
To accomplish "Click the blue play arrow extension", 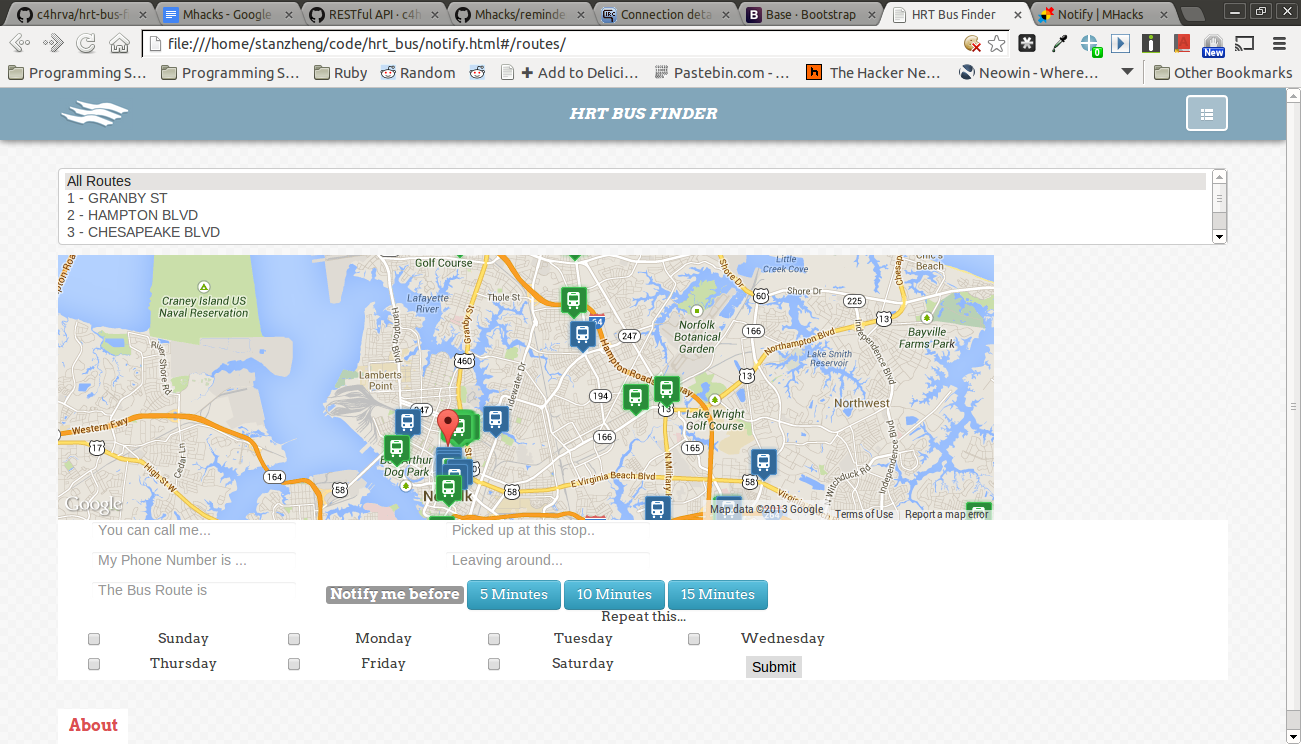I will pyautogui.click(x=1121, y=43).
